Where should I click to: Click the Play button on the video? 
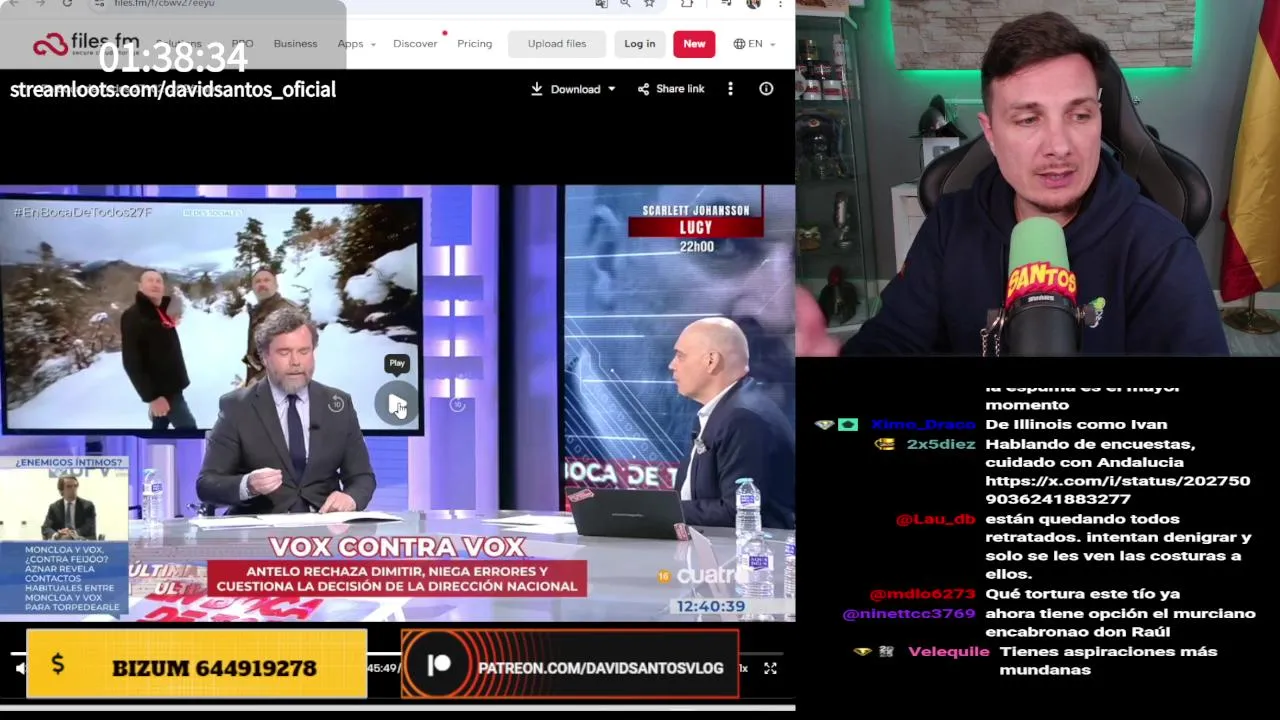pyautogui.click(x=397, y=404)
